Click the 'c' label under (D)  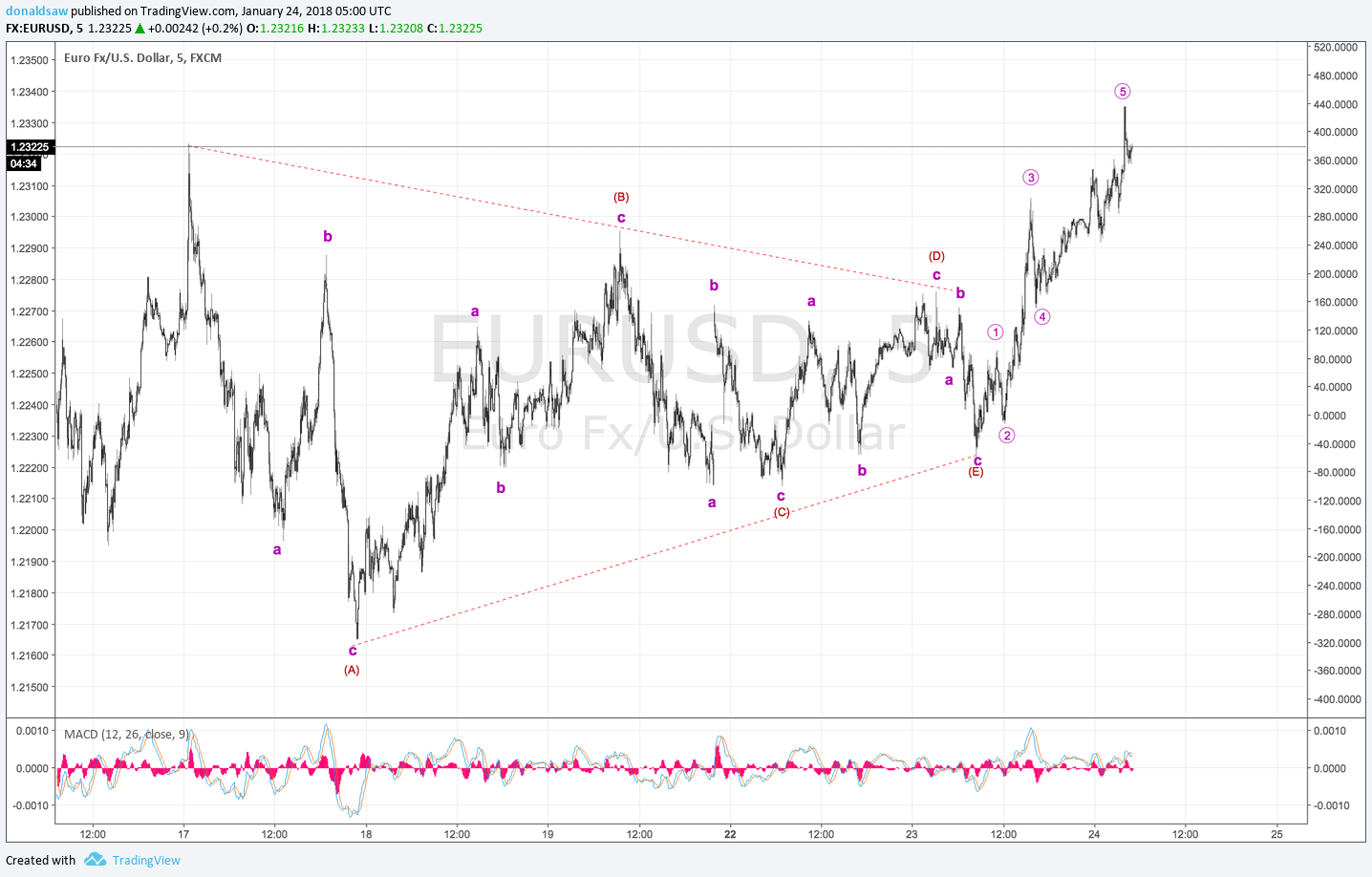point(936,275)
